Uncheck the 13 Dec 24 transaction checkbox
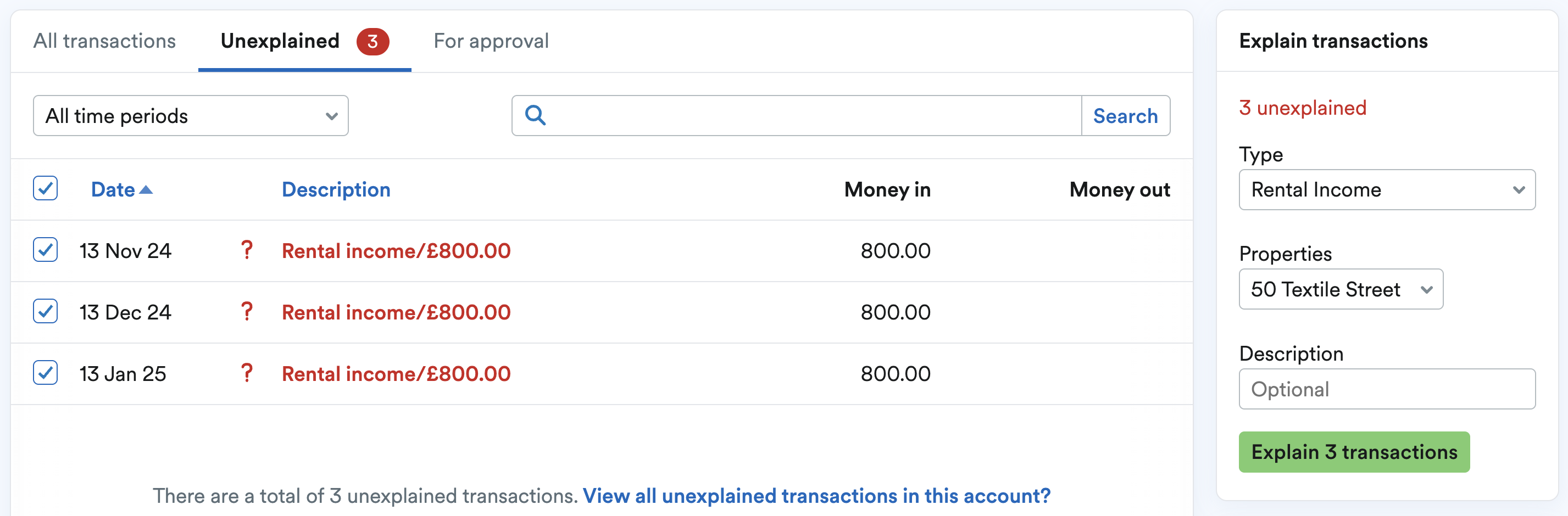Screen dimensions: 1568x516 pyautogui.click(x=45, y=312)
